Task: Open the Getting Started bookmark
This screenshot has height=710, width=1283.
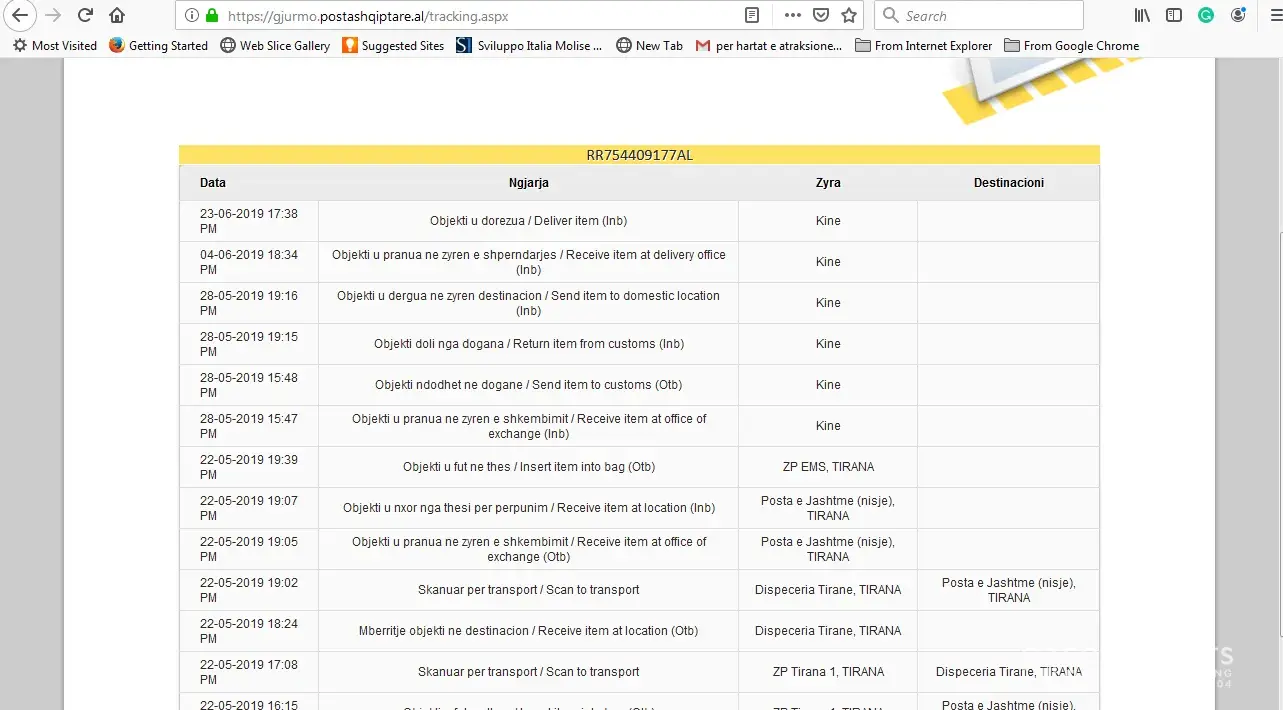Action: (158, 45)
